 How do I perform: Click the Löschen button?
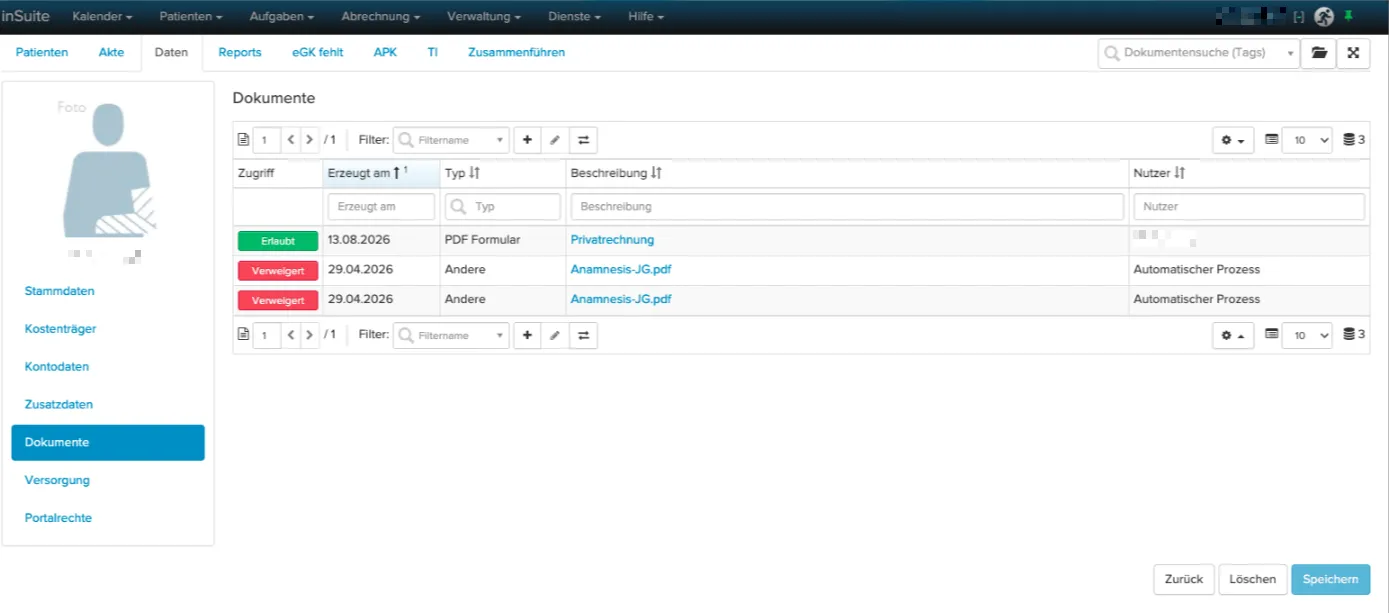tap(1253, 579)
